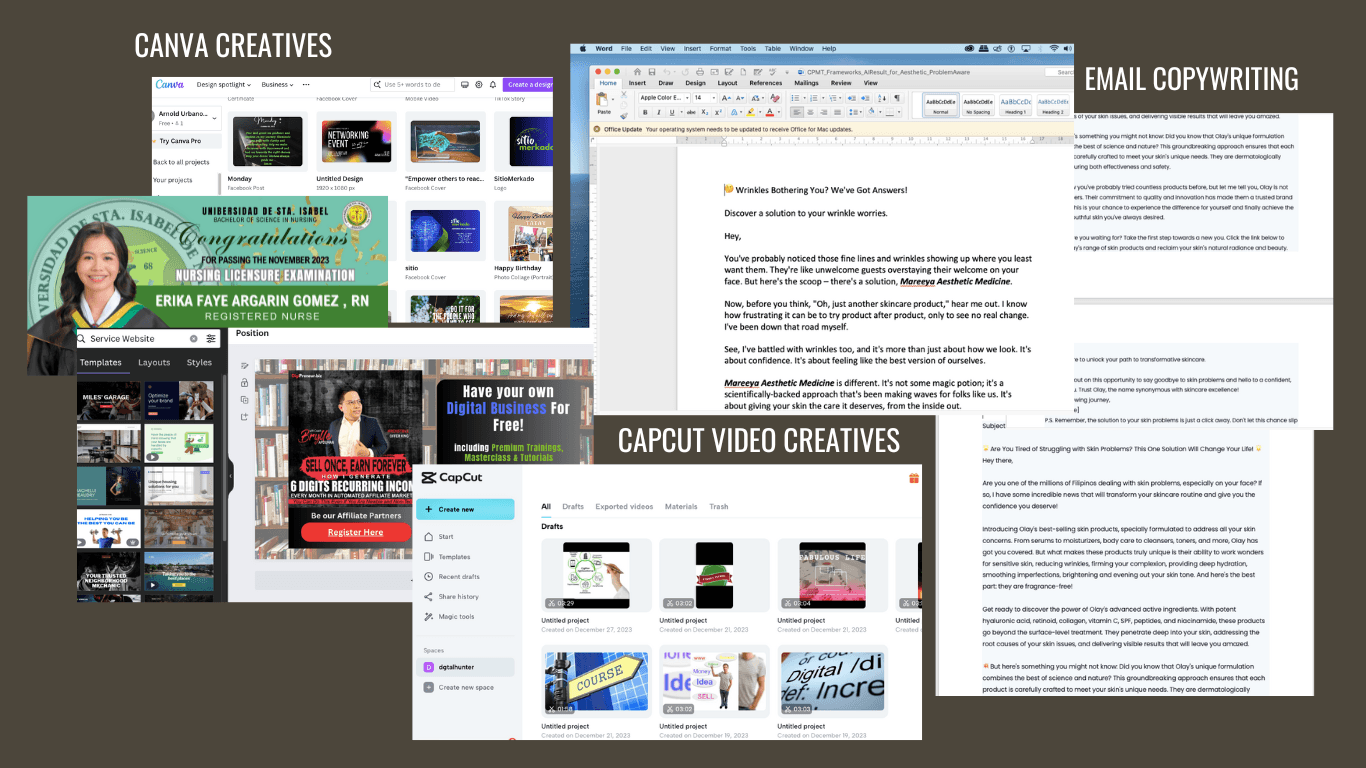The width and height of the screenshot is (1366, 768).
Task: Toggle paragraph marks display in Word
Action: pyautogui.click(x=897, y=98)
